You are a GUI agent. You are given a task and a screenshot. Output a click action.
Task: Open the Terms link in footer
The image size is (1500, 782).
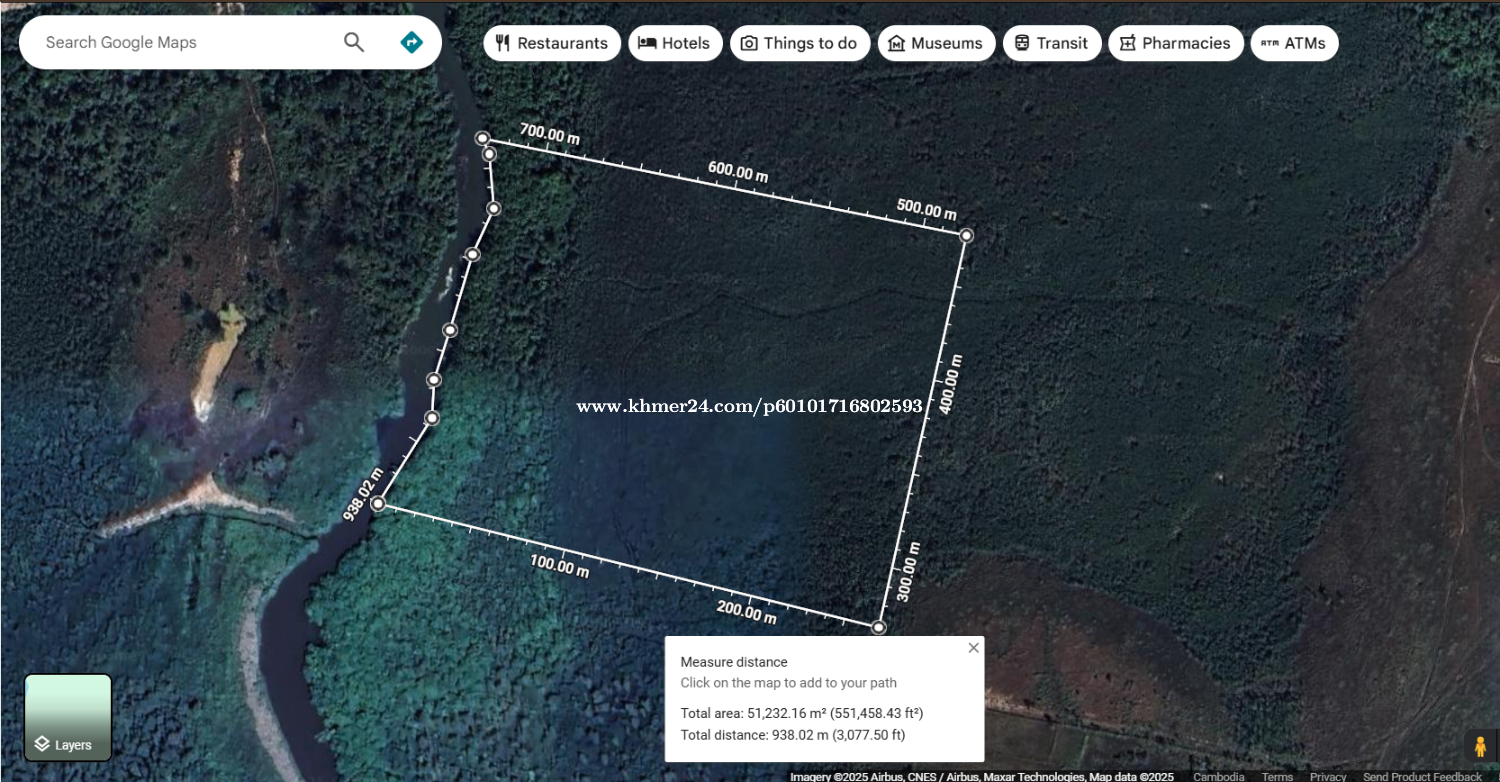pyautogui.click(x=1276, y=776)
